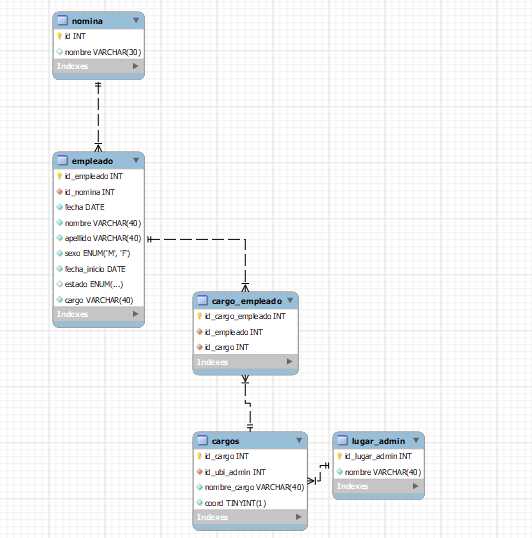Collapse the empleado table using header arrow
Image resolution: width=532 pixels, height=538 pixels.
(x=136, y=160)
